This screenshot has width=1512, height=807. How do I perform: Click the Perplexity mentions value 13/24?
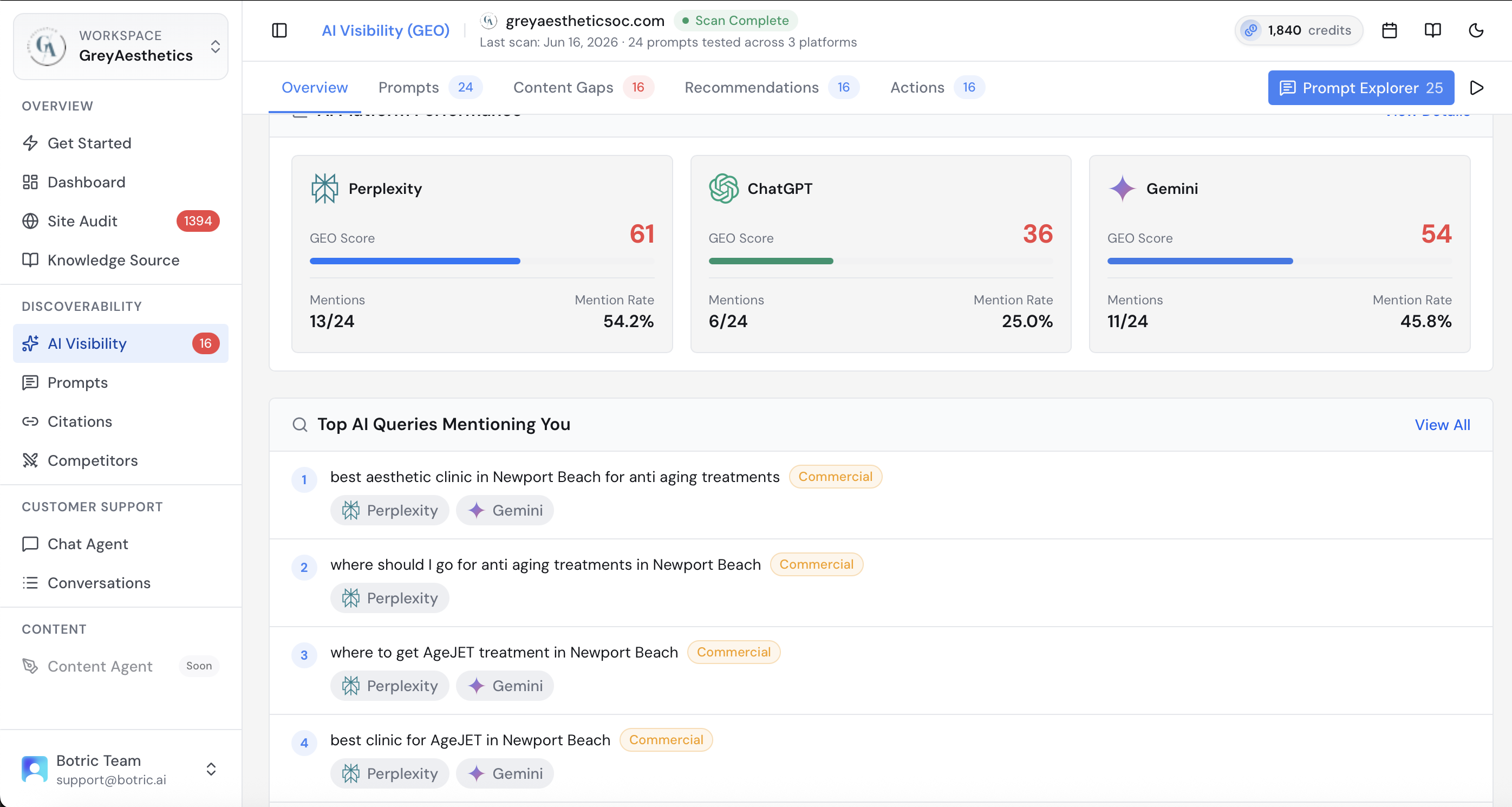(332, 321)
